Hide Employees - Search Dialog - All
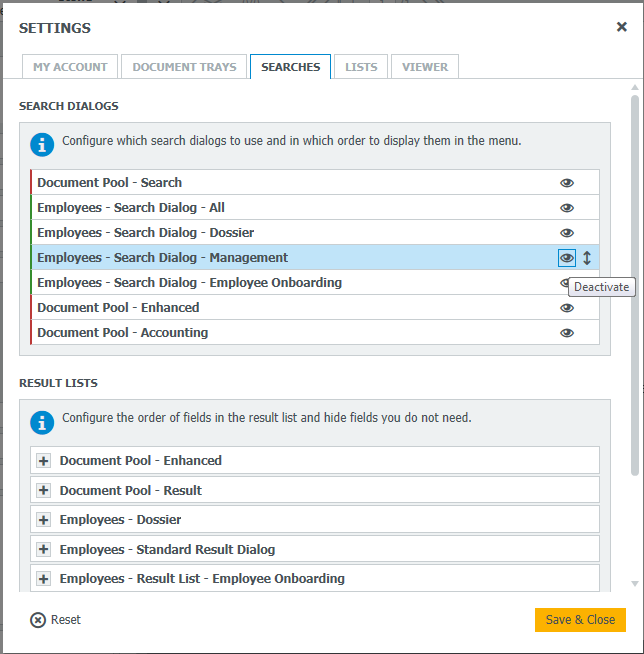Viewport: 644px width, 654px height. (567, 208)
